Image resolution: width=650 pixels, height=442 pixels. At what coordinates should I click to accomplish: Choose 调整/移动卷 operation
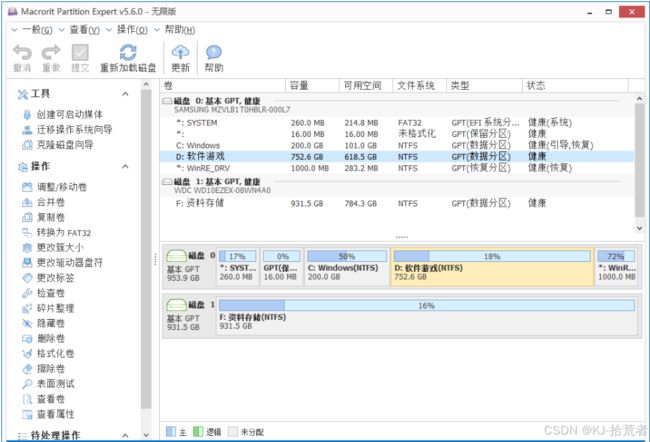[x=54, y=187]
